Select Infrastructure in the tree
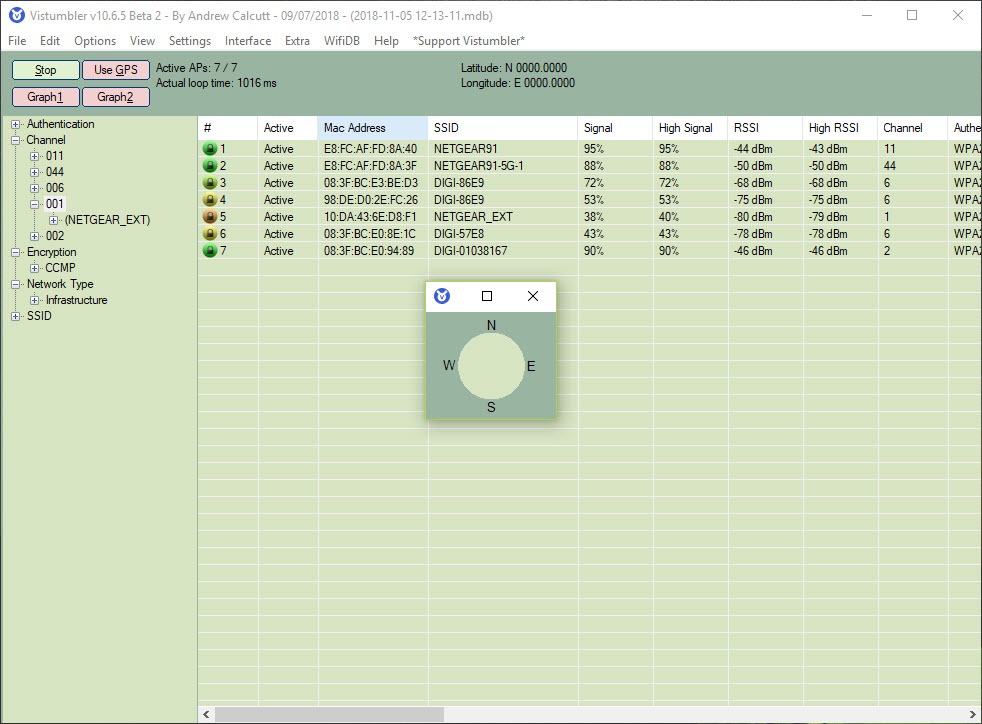 76,300
